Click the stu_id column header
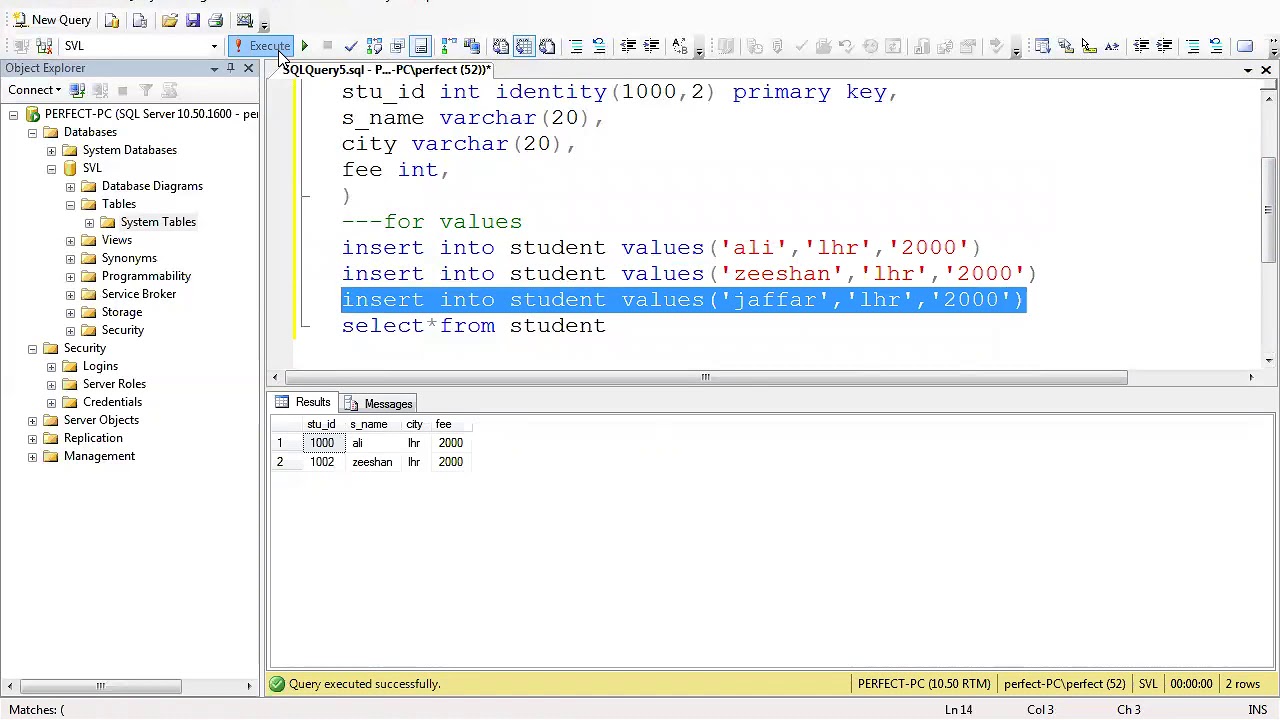The height and width of the screenshot is (720, 1280). [x=321, y=424]
